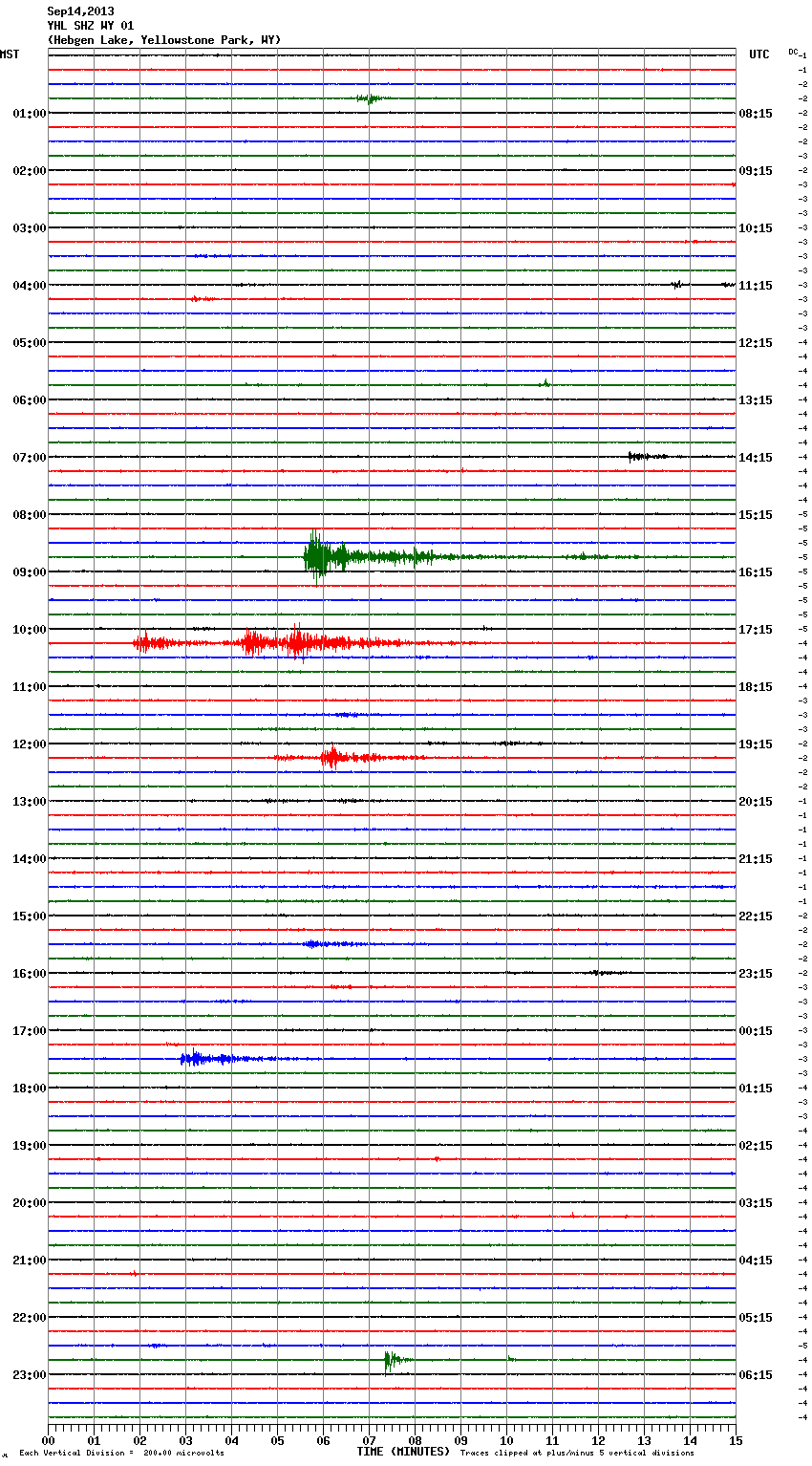Screen dimensions: 812x1466
Task: Click the Hebgen Lake, Yellowstone Park location label
Action: (164, 40)
